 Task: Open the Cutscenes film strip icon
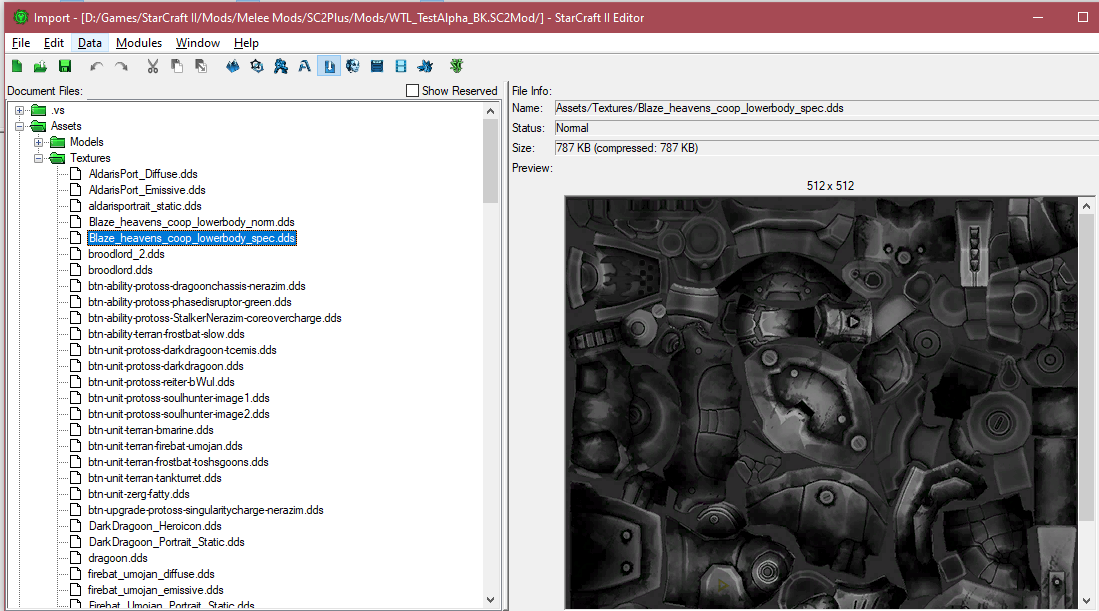pyautogui.click(x=401, y=67)
